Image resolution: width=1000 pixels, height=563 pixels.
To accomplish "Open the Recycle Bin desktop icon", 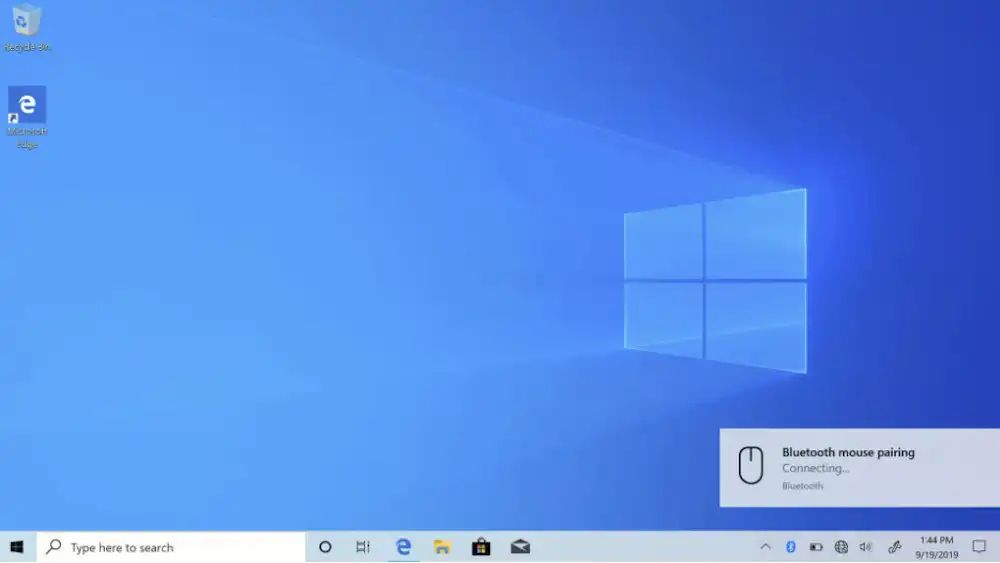I will tap(27, 27).
